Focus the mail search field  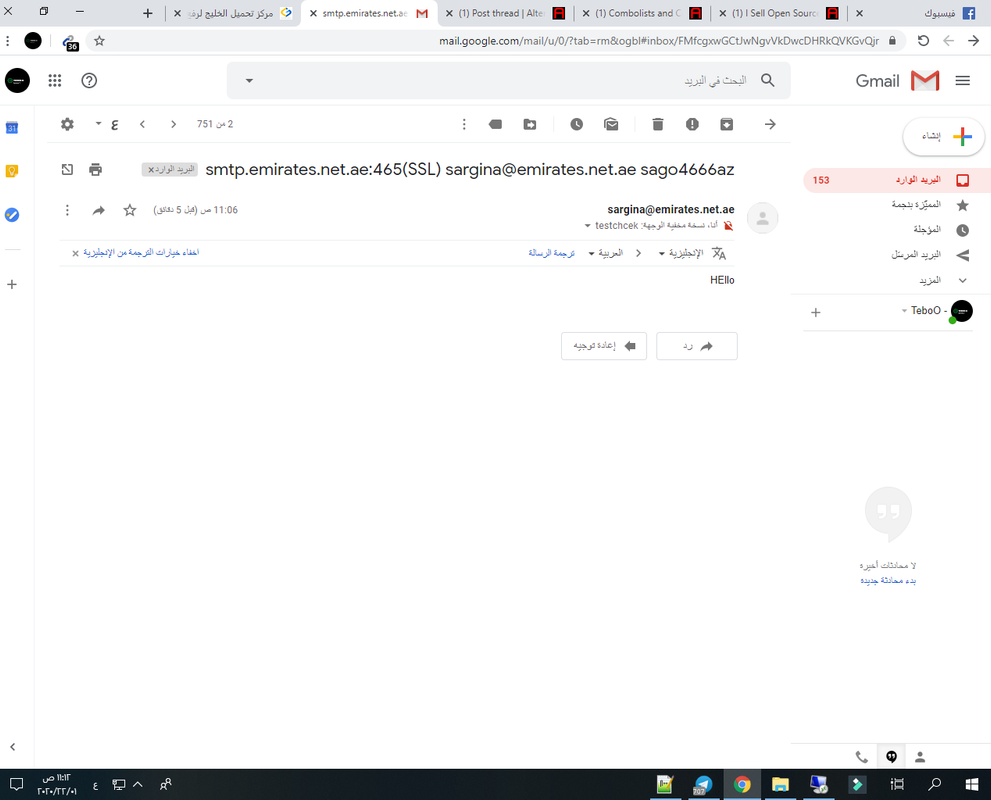508,80
